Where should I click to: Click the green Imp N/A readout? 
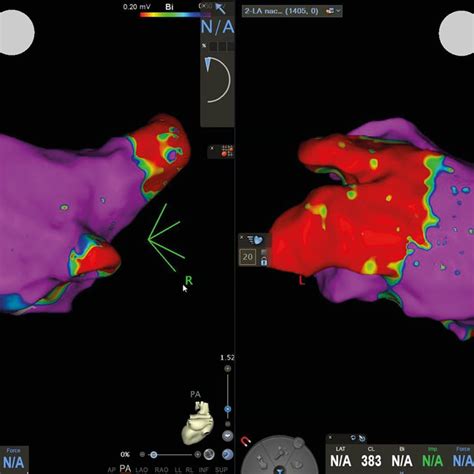click(432, 461)
